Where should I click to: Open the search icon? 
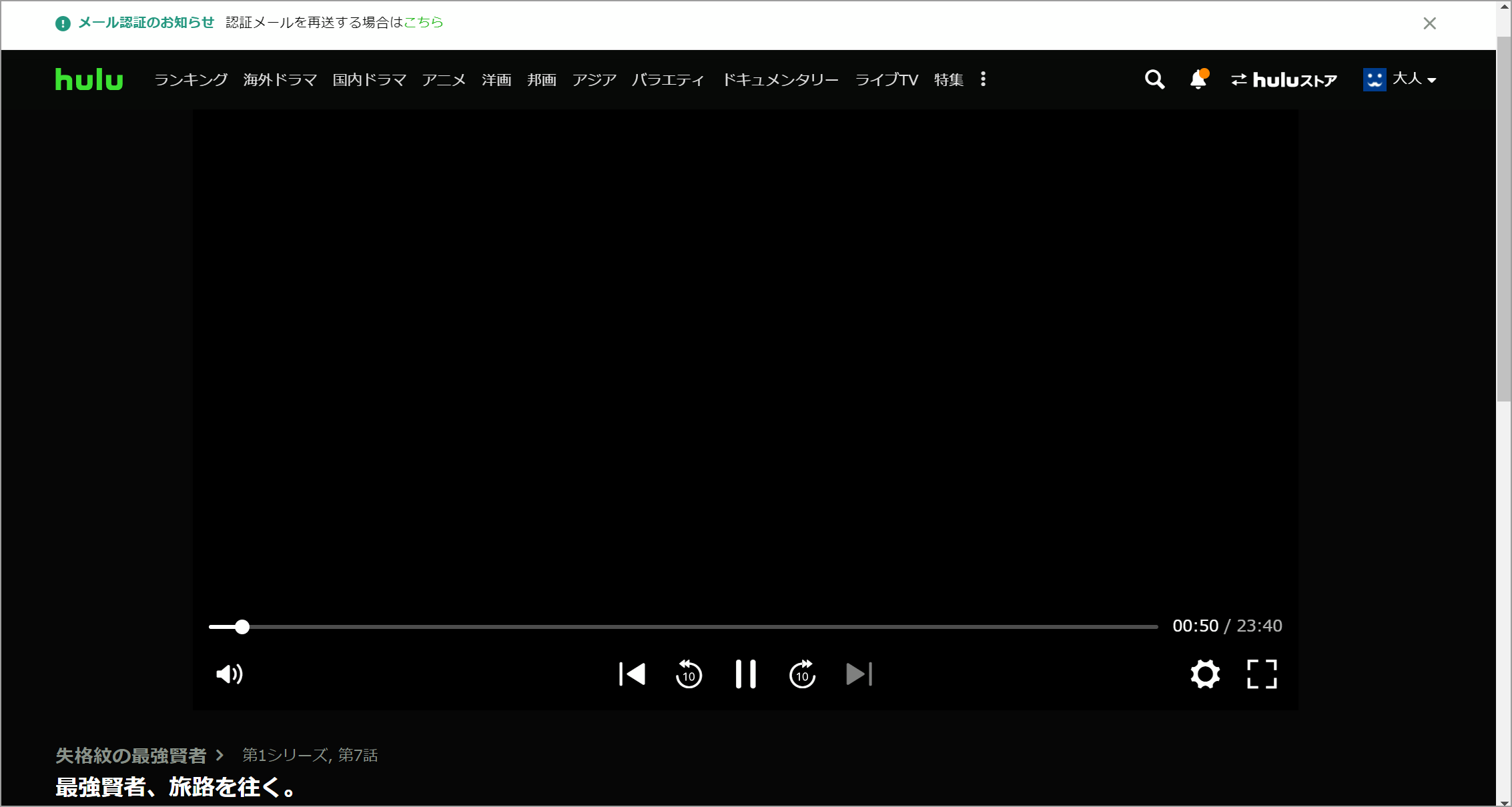[1154, 80]
